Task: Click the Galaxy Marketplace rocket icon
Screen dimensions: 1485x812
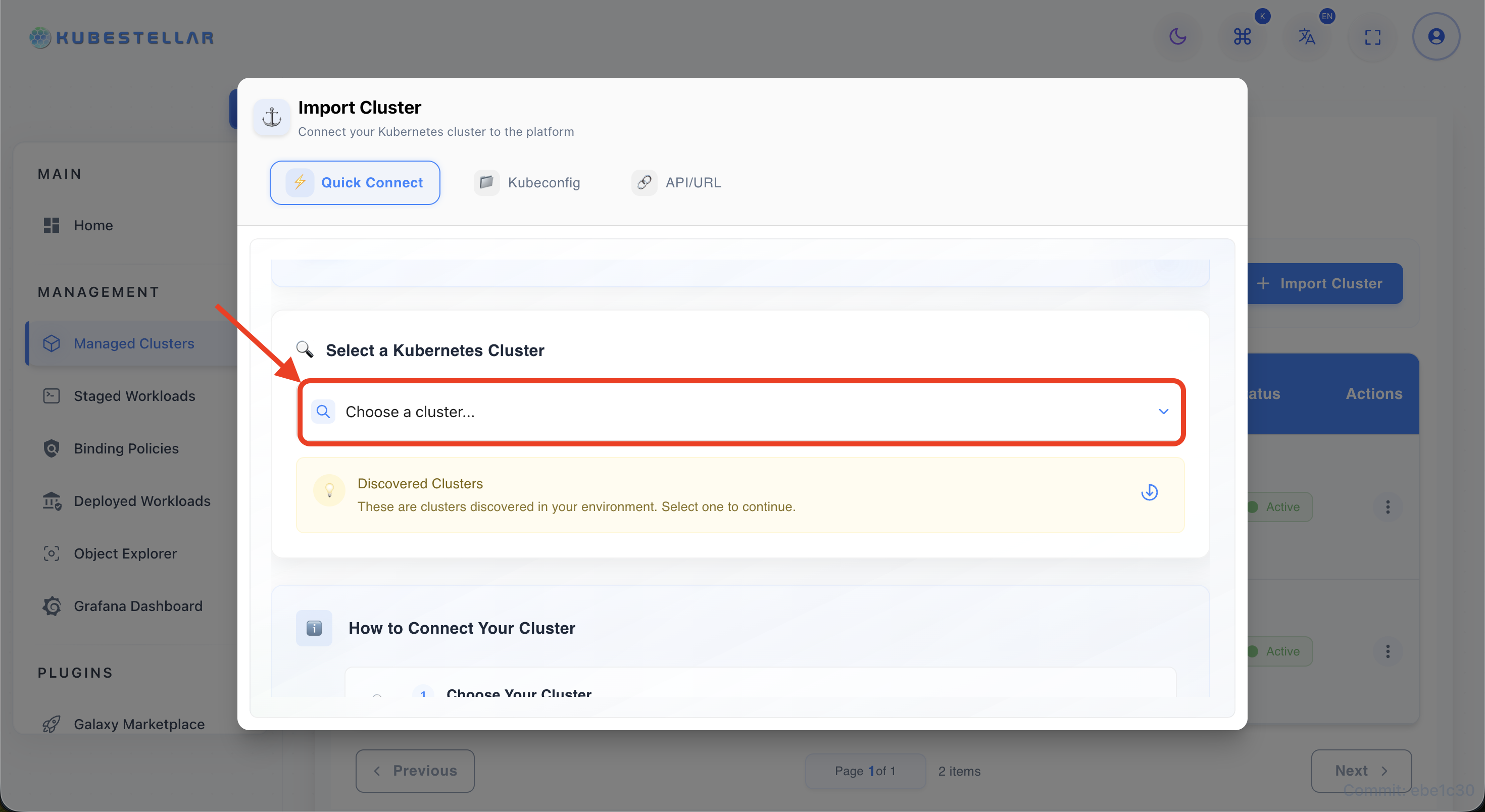Action: pyautogui.click(x=52, y=724)
